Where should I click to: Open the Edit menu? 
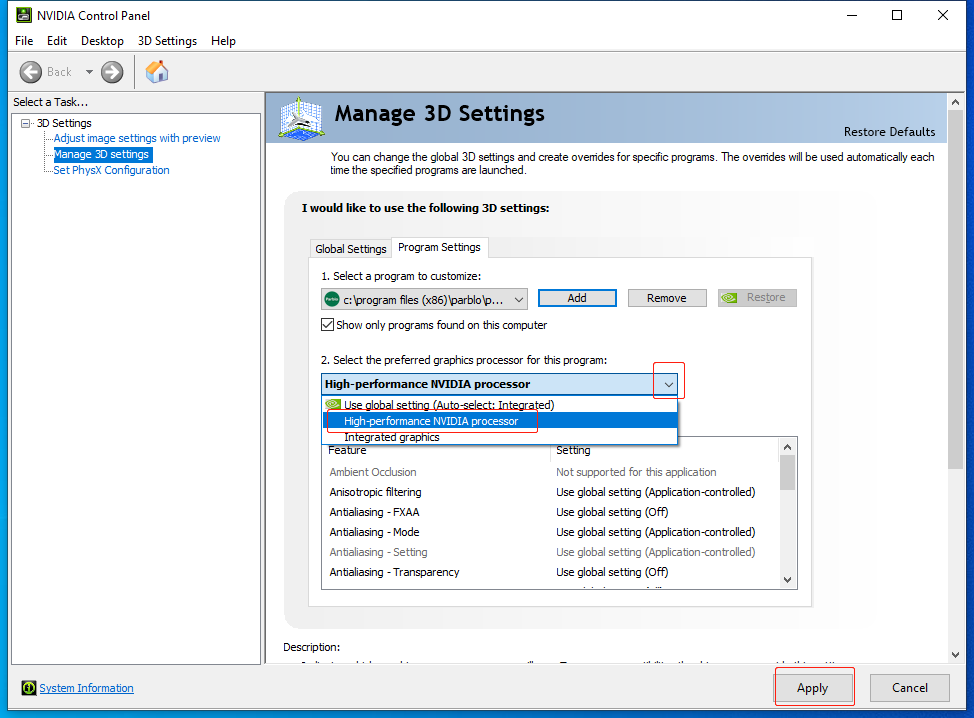pos(57,41)
